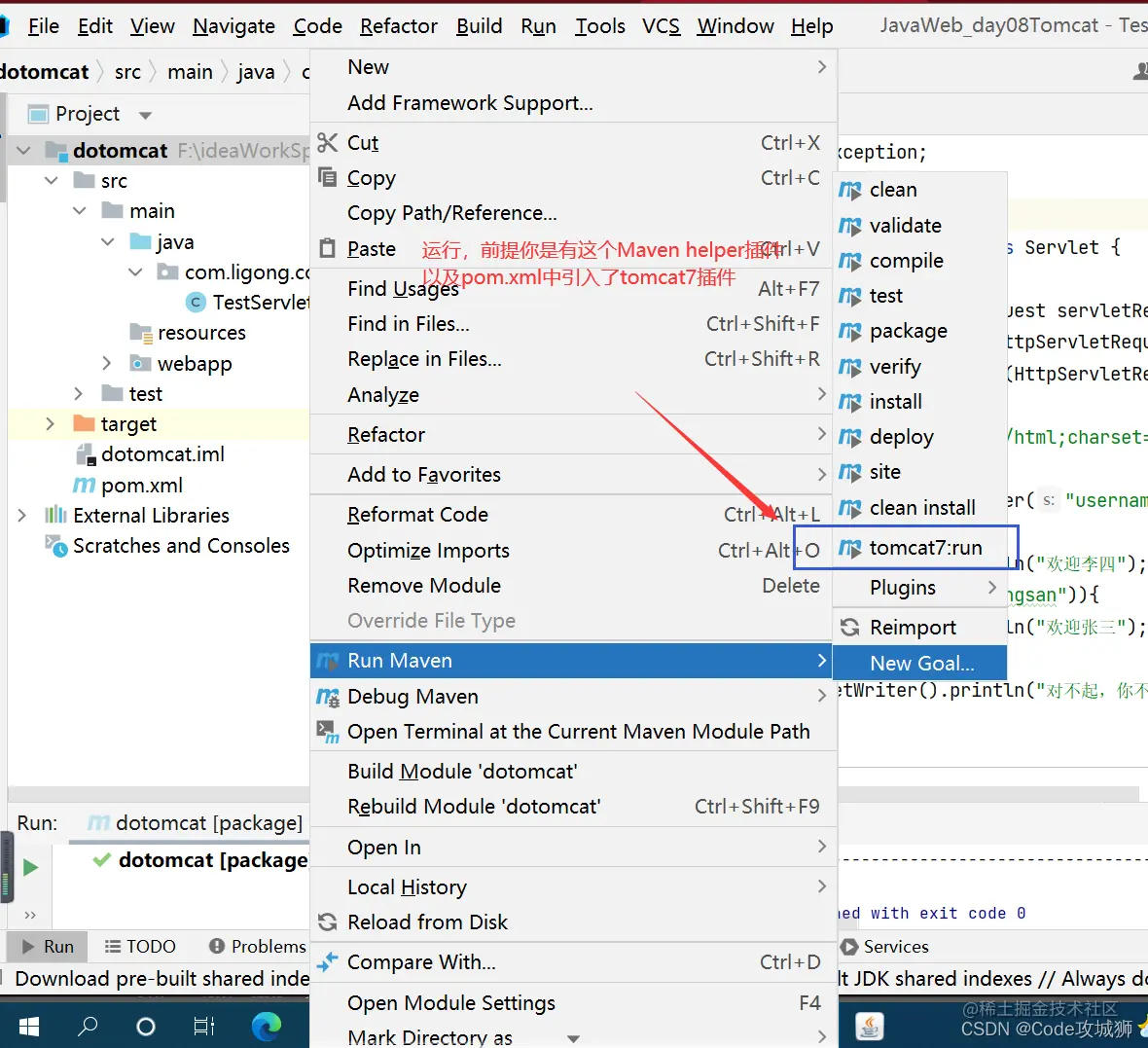Collapse the main folder node
The height and width of the screenshot is (1048, 1148).
tap(80, 211)
